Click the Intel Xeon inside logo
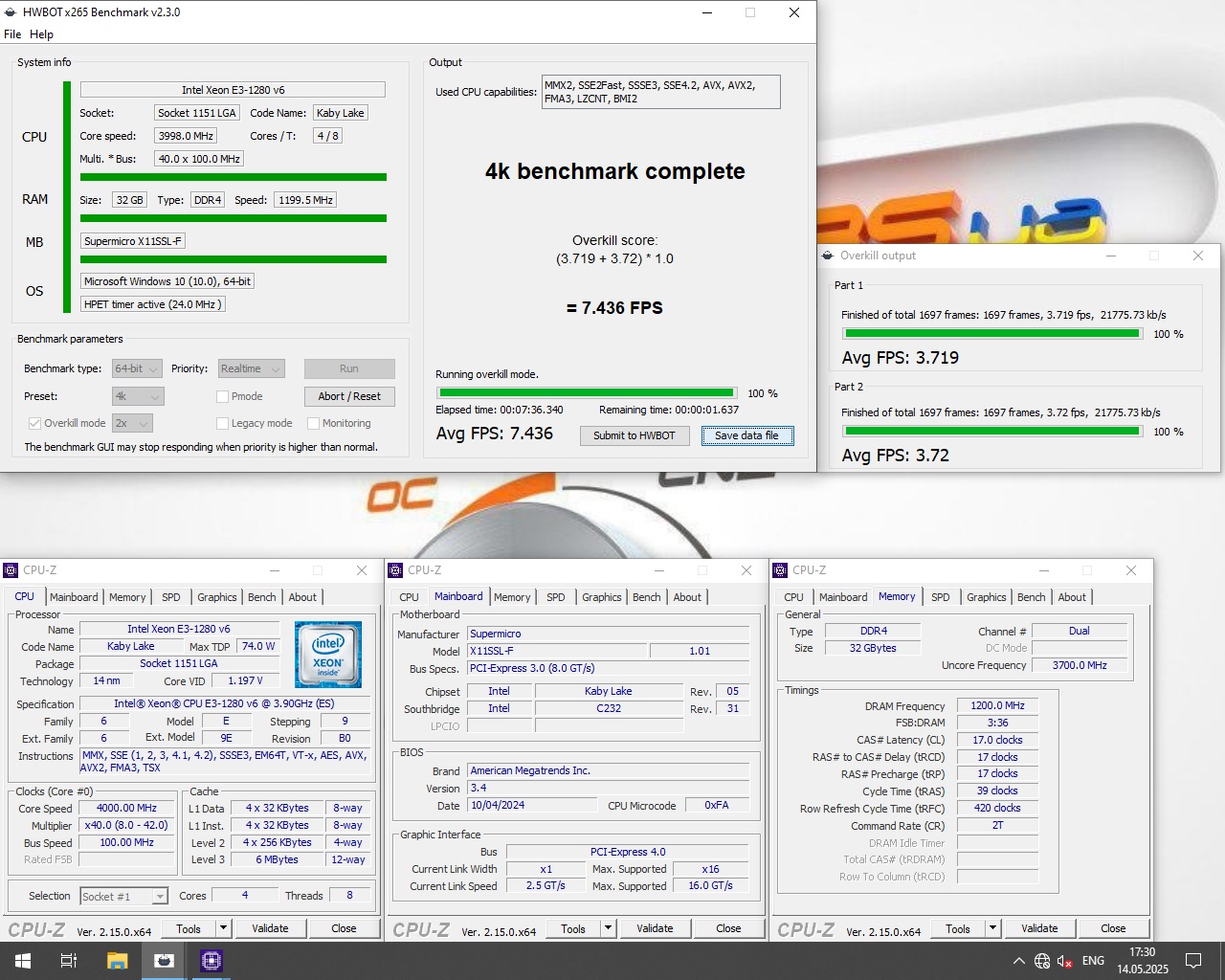Viewport: 1225px width, 980px height. pos(328,655)
